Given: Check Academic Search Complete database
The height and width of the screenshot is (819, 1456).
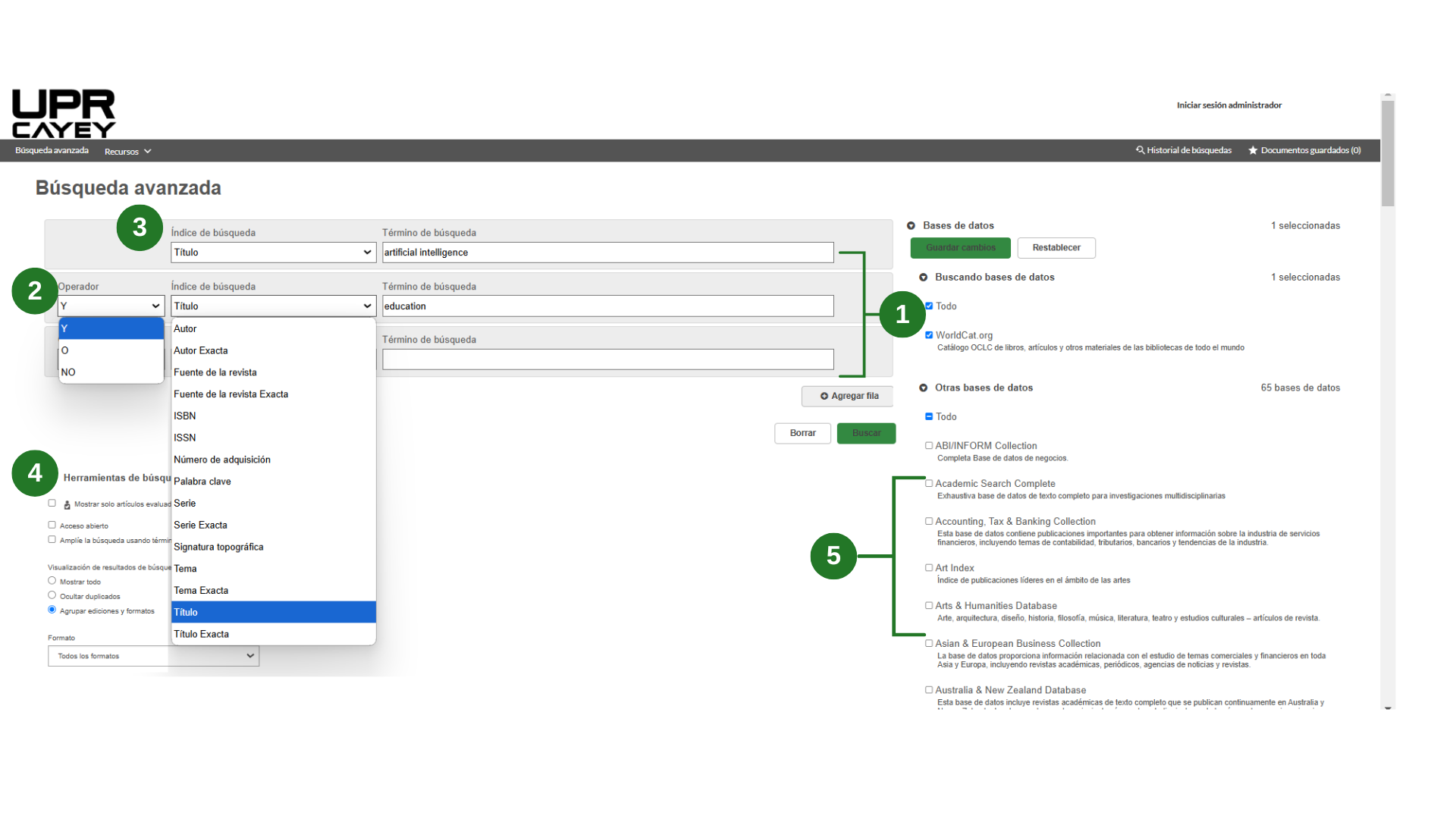Looking at the screenshot, I should (x=929, y=483).
